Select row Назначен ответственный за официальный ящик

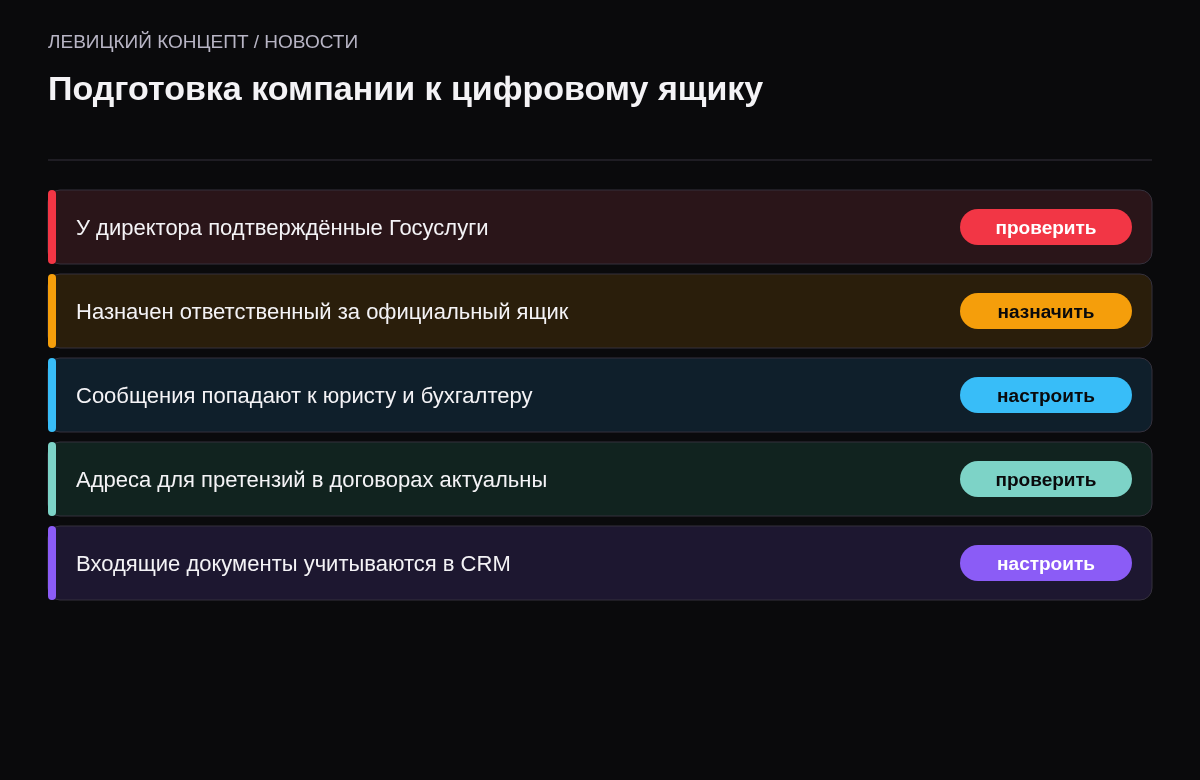pyautogui.click(x=600, y=311)
